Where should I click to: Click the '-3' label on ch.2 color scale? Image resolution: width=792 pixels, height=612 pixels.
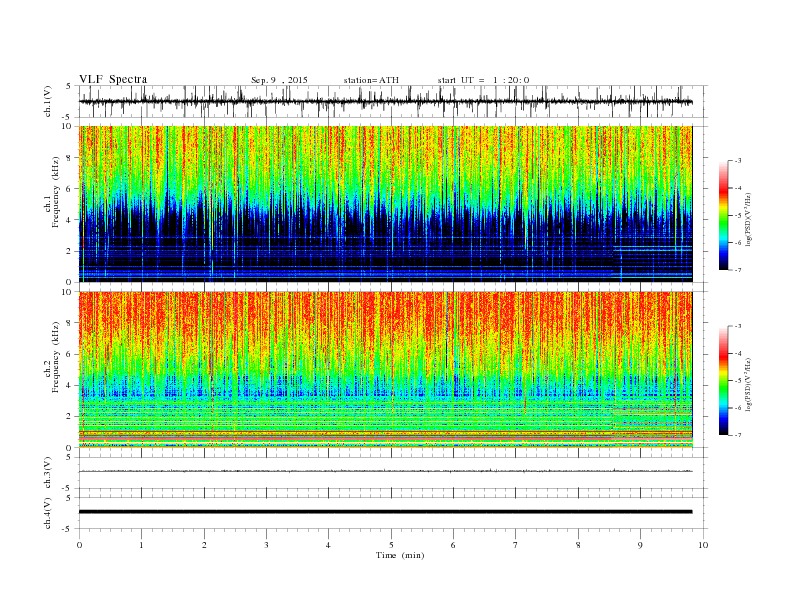[738, 326]
